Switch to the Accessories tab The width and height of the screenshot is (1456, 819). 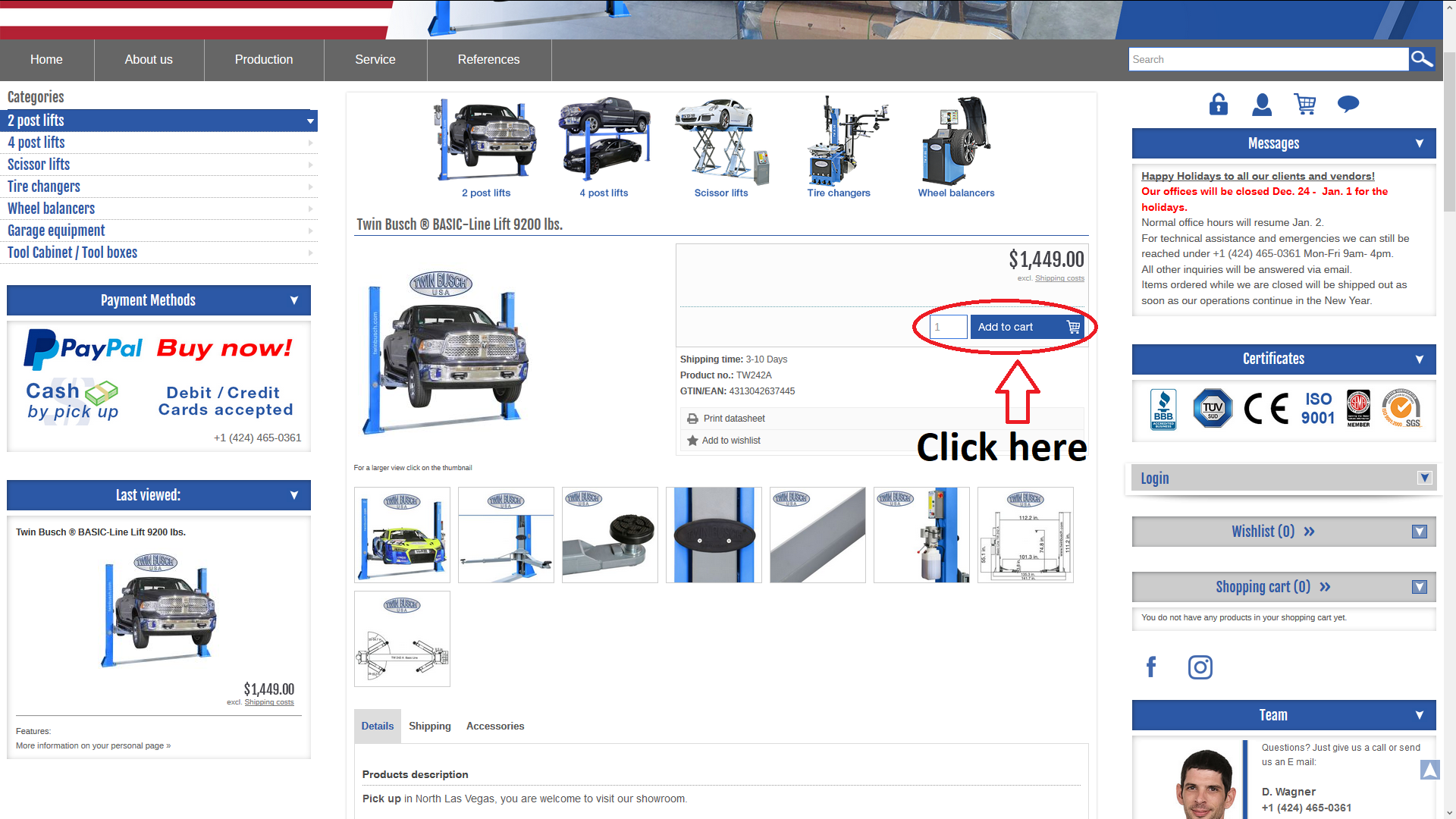495,726
